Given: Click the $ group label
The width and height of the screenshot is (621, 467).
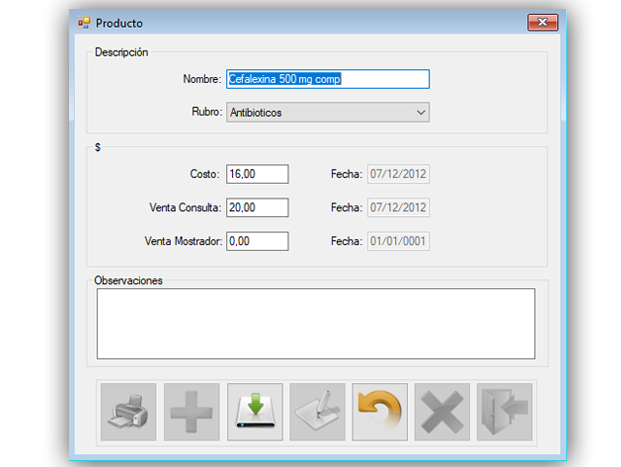Looking at the screenshot, I should 98,147.
